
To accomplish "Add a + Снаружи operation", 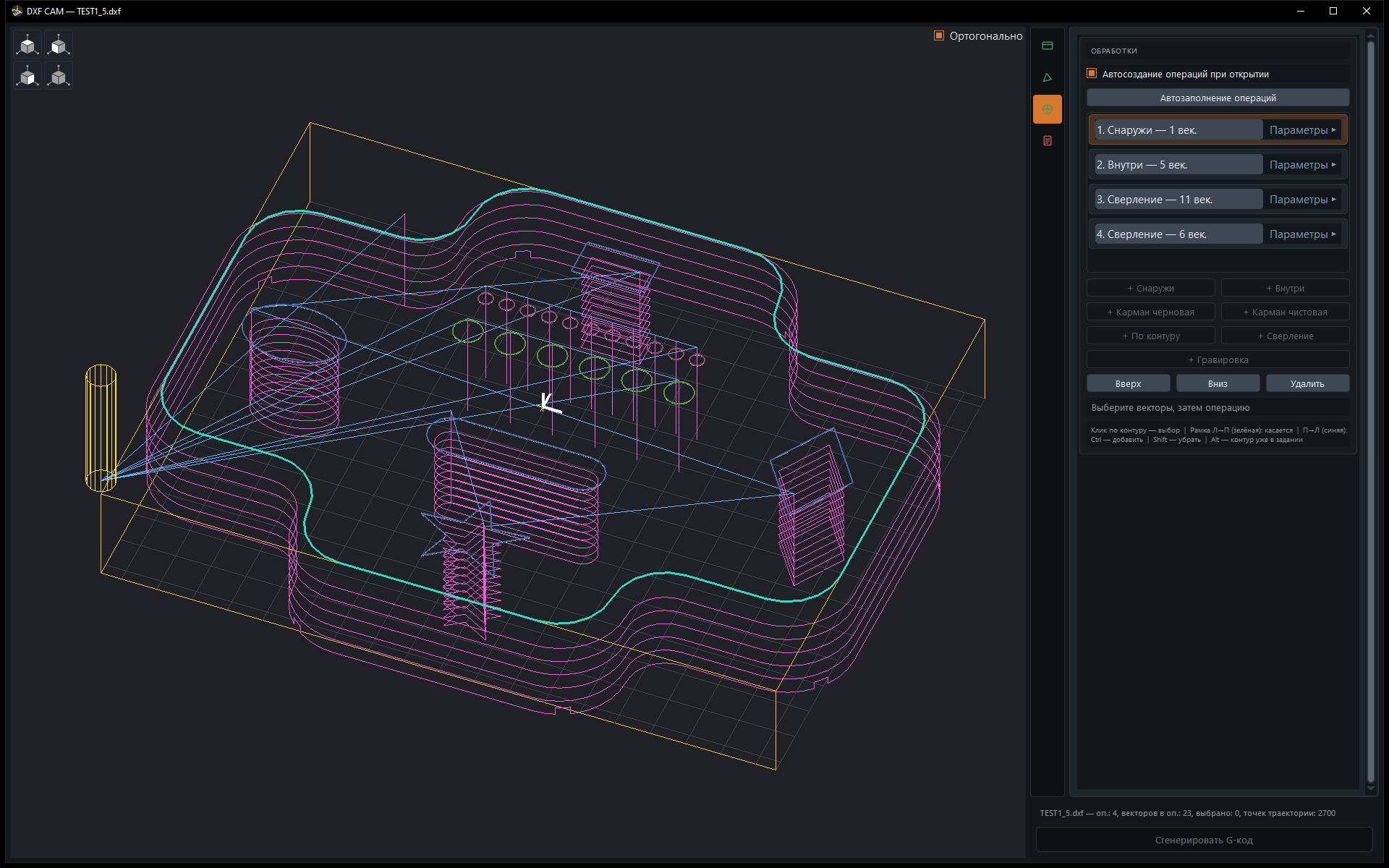I will pos(1150,288).
